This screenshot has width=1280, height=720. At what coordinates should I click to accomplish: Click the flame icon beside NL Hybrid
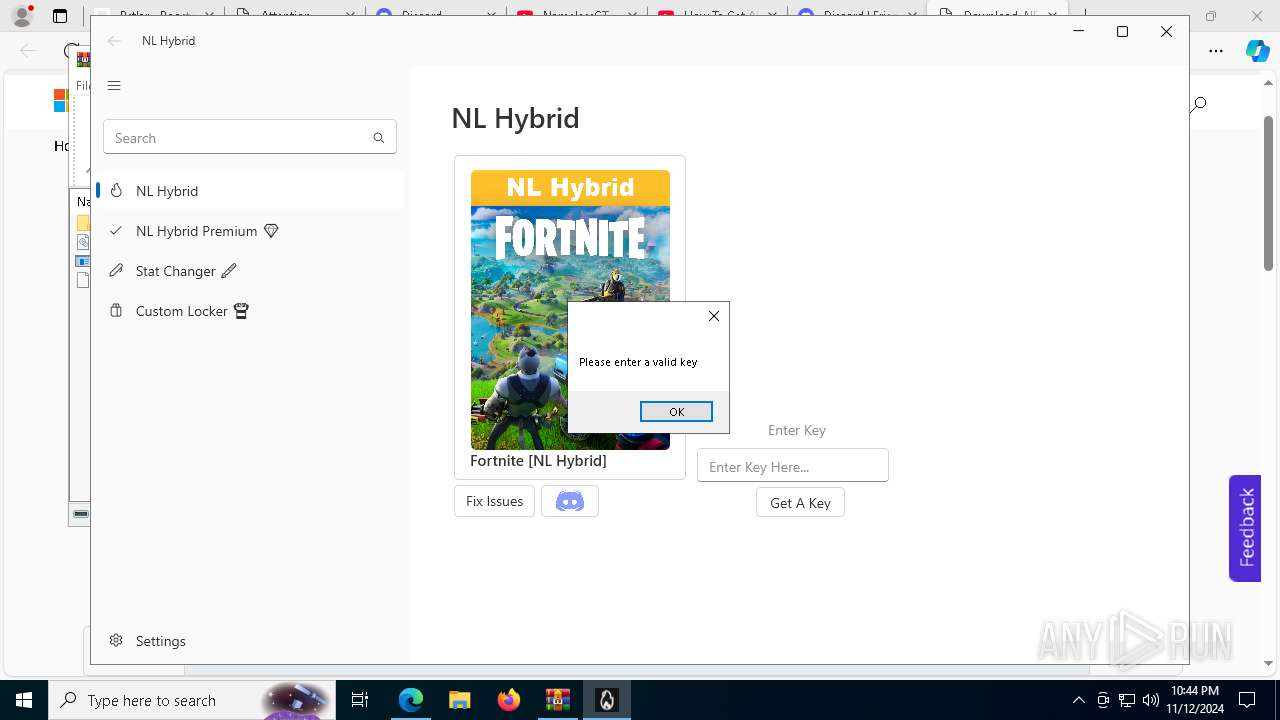pyautogui.click(x=116, y=191)
